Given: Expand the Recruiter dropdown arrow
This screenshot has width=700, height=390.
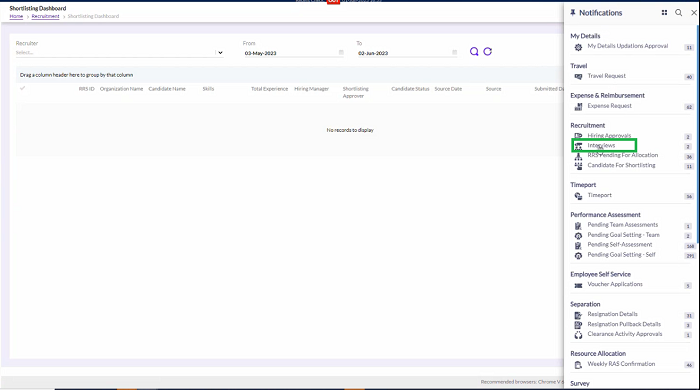Looking at the screenshot, I should point(220,53).
